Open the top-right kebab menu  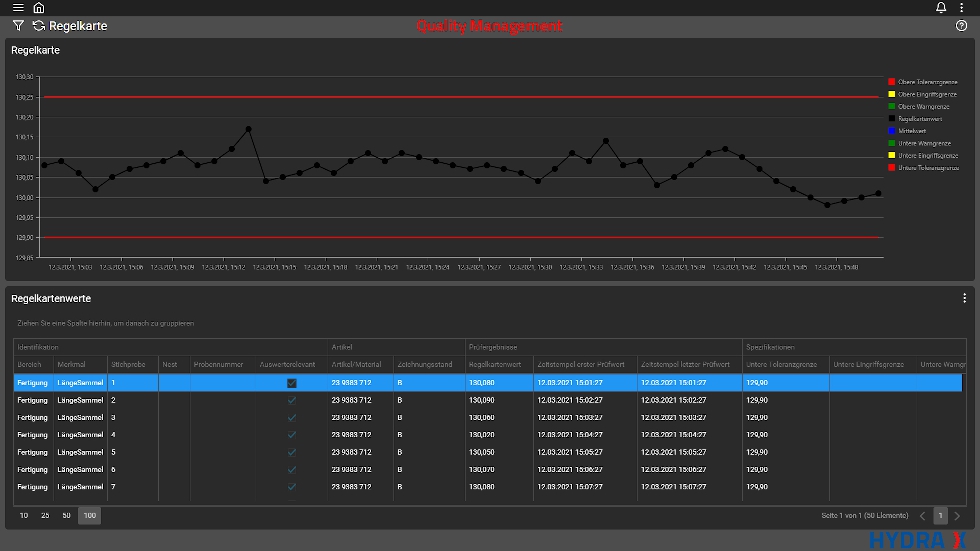962,8
